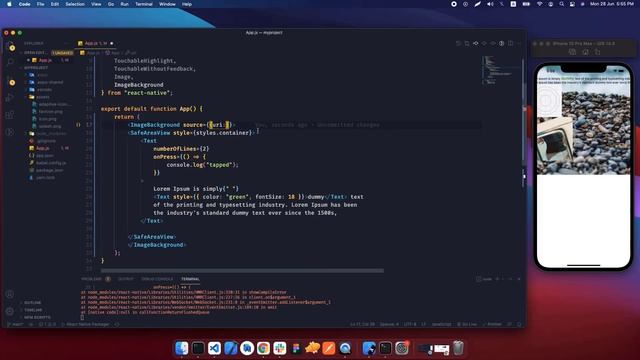Image resolution: width=640 pixels, height=360 pixels.
Task: Open the File menu
Action: coord(40,4)
